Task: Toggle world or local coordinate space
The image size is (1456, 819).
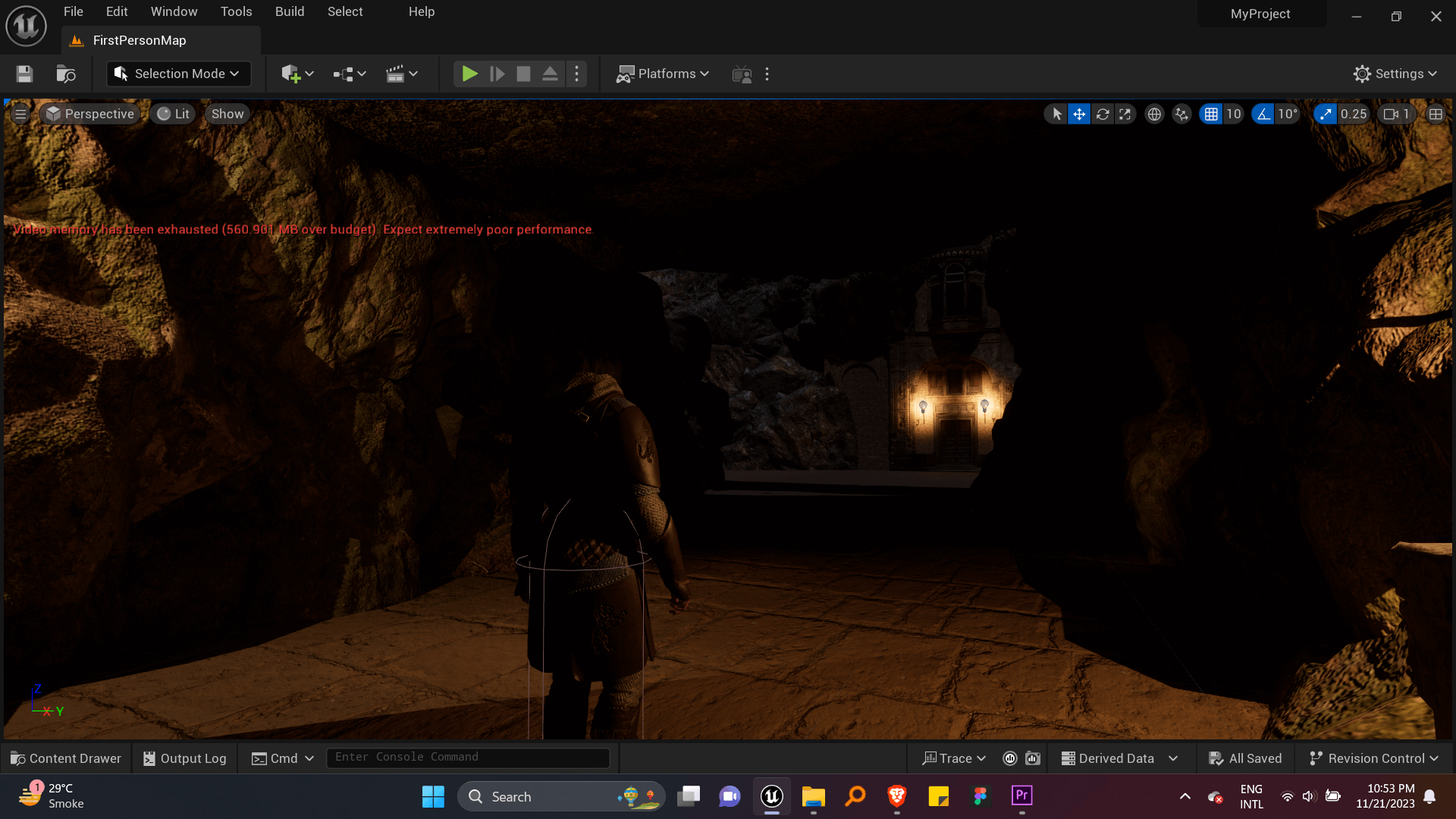Action: 1154,114
